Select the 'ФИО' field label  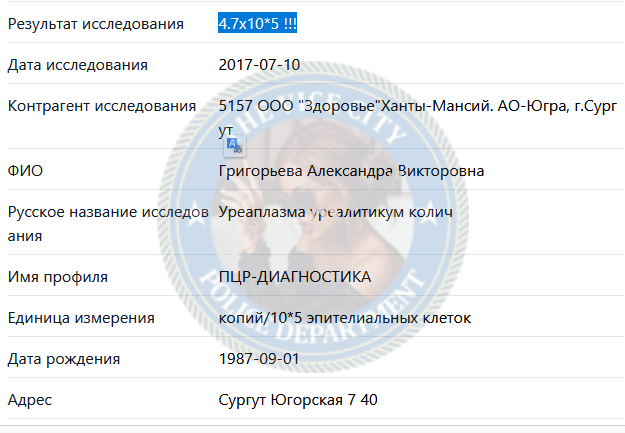[x=25, y=171]
